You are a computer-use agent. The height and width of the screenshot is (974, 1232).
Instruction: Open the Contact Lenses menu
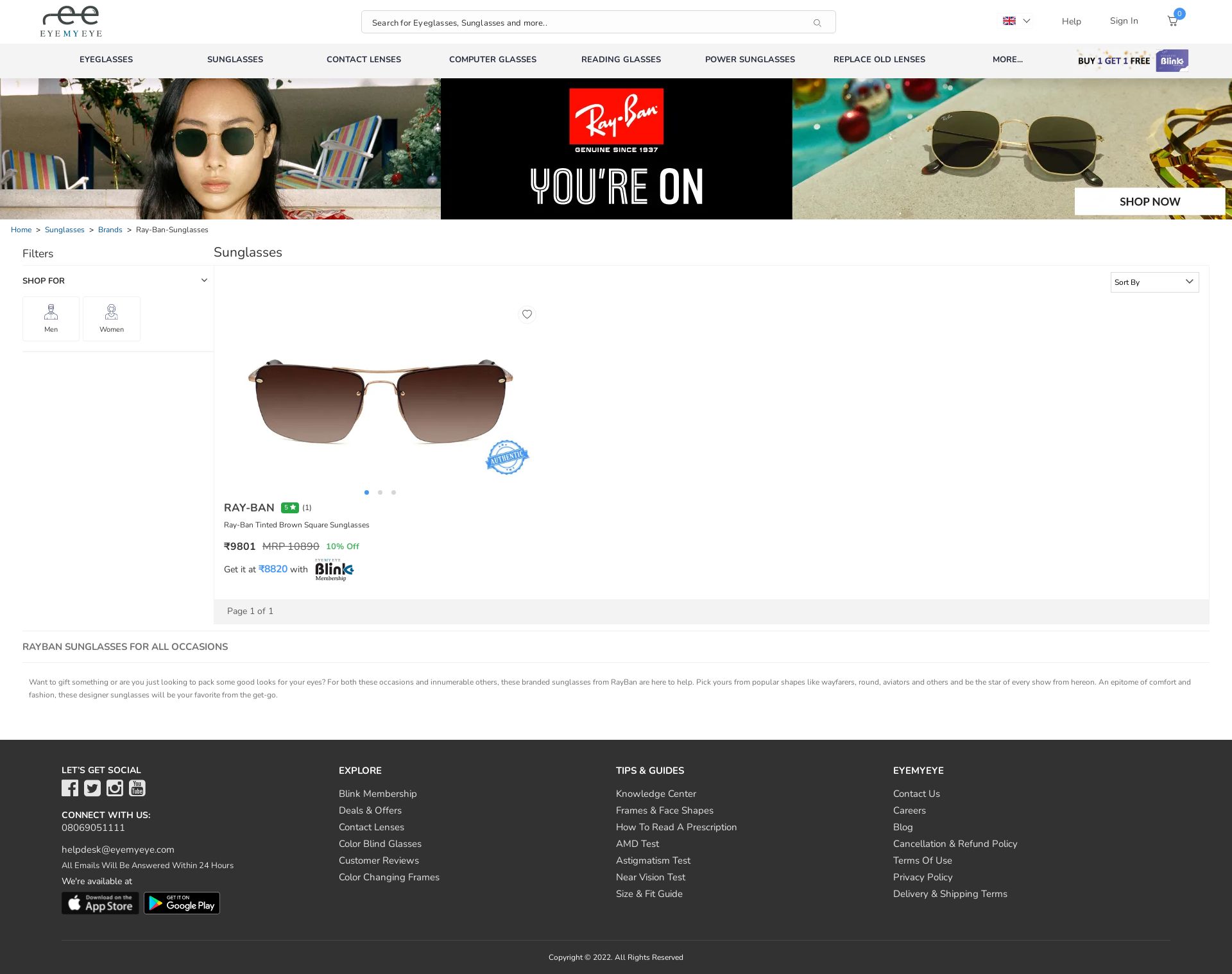tap(364, 60)
